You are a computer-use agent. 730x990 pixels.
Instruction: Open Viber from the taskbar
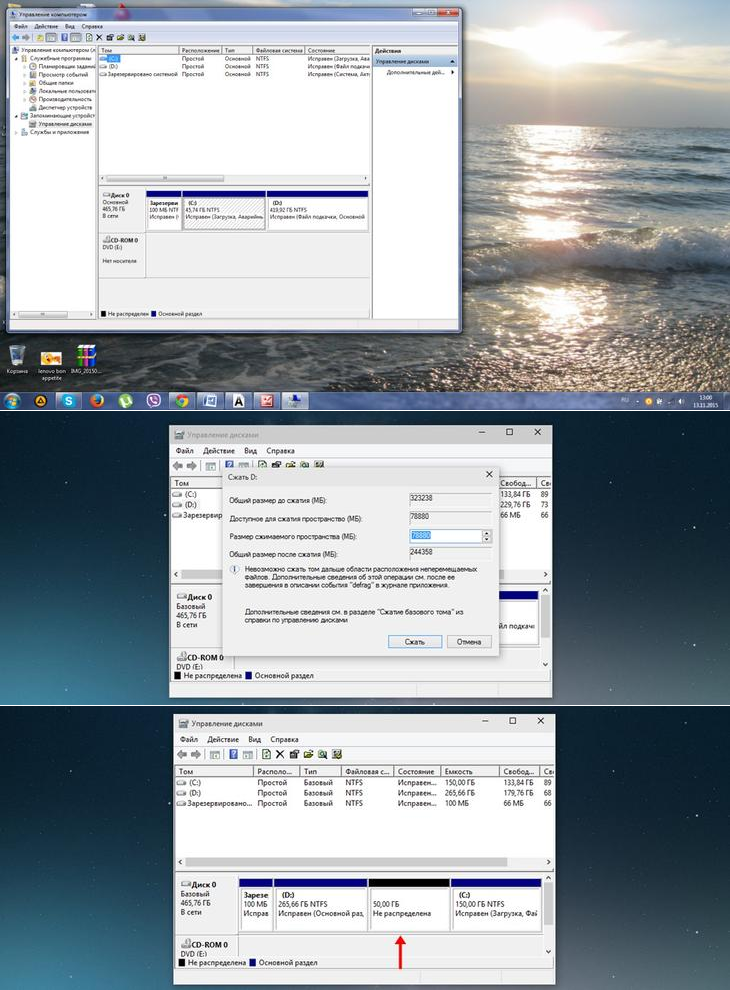153,401
